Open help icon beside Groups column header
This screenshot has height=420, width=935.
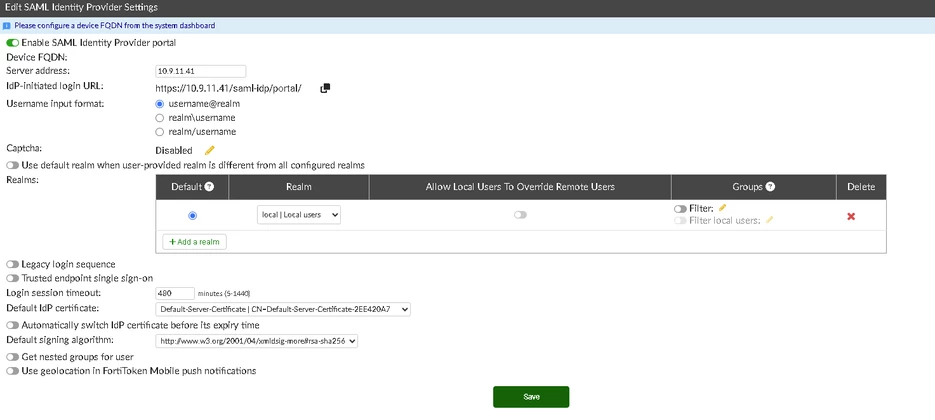pos(770,187)
